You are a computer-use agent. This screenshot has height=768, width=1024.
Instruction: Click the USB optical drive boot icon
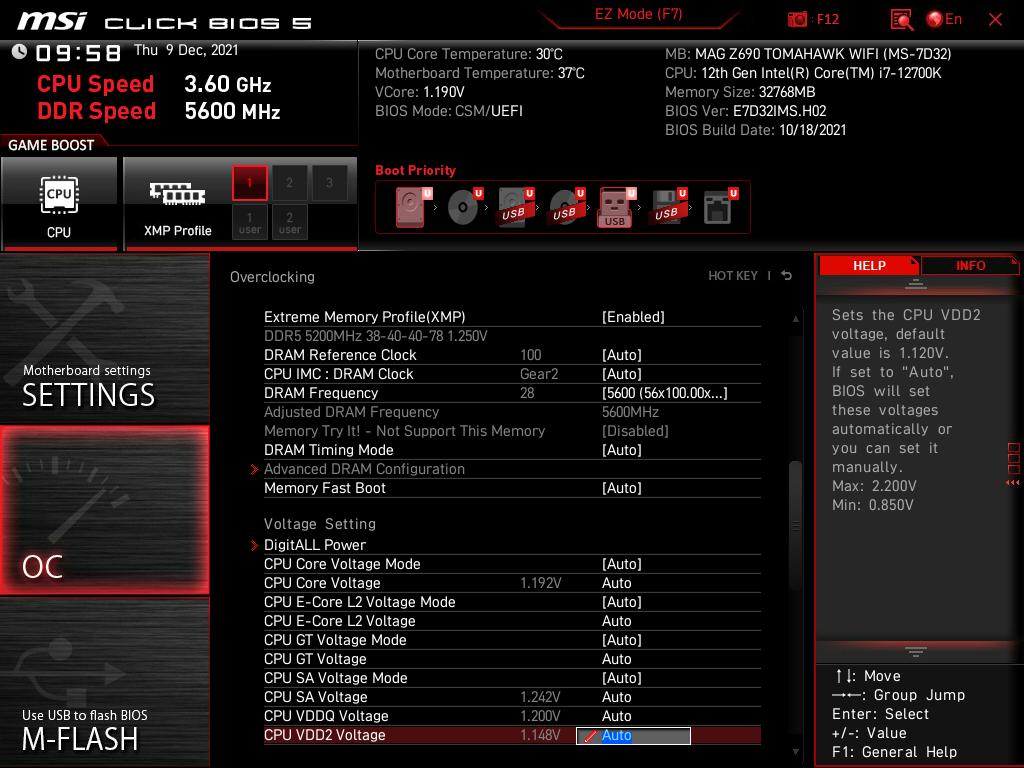[566, 207]
